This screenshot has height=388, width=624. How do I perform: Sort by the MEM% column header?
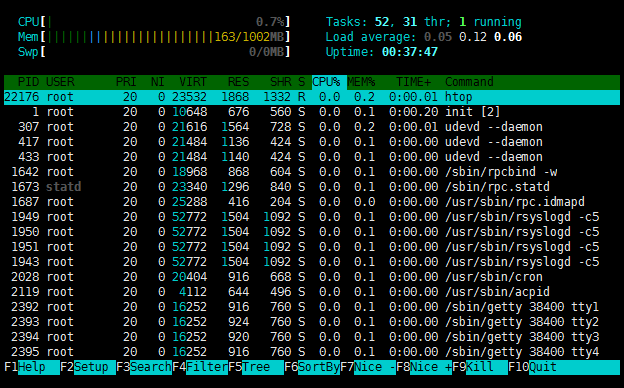(361, 82)
